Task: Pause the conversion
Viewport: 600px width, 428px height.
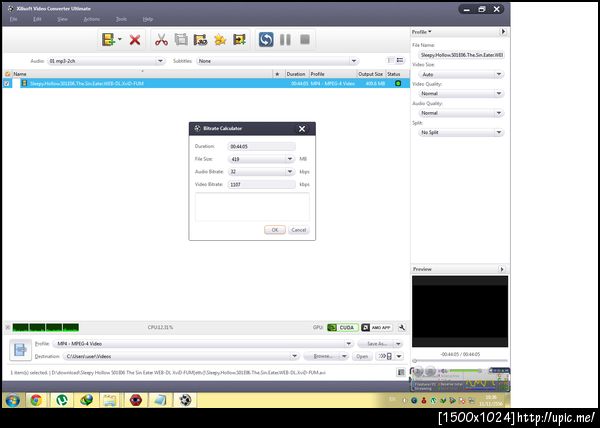Action: [285, 39]
